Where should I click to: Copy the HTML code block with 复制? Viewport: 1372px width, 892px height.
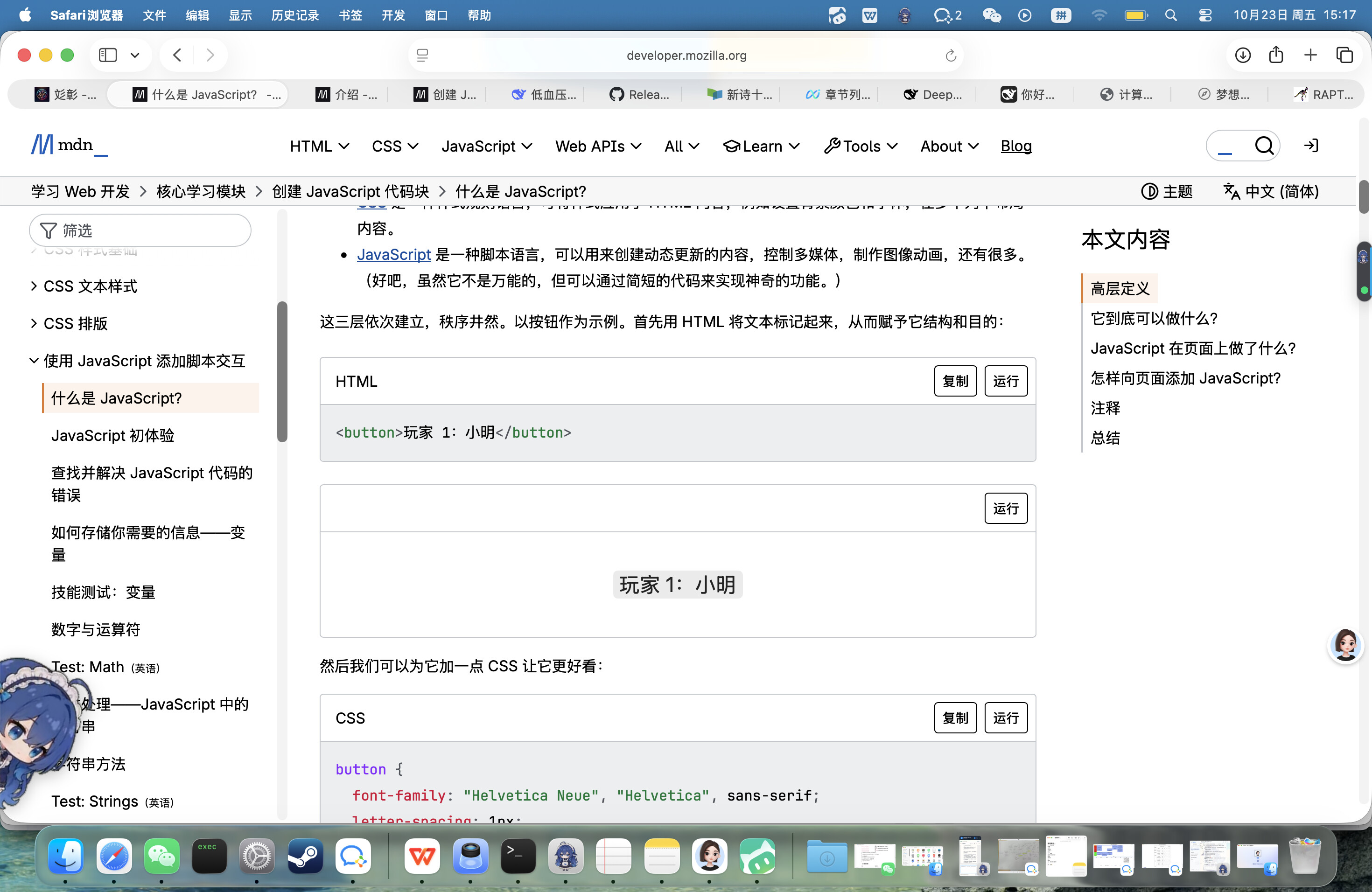[x=955, y=381]
